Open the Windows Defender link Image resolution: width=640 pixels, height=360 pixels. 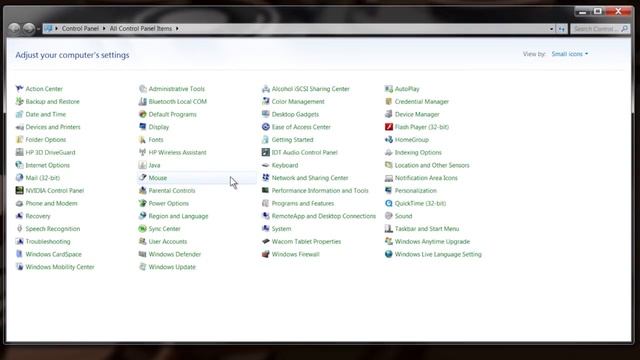174,254
